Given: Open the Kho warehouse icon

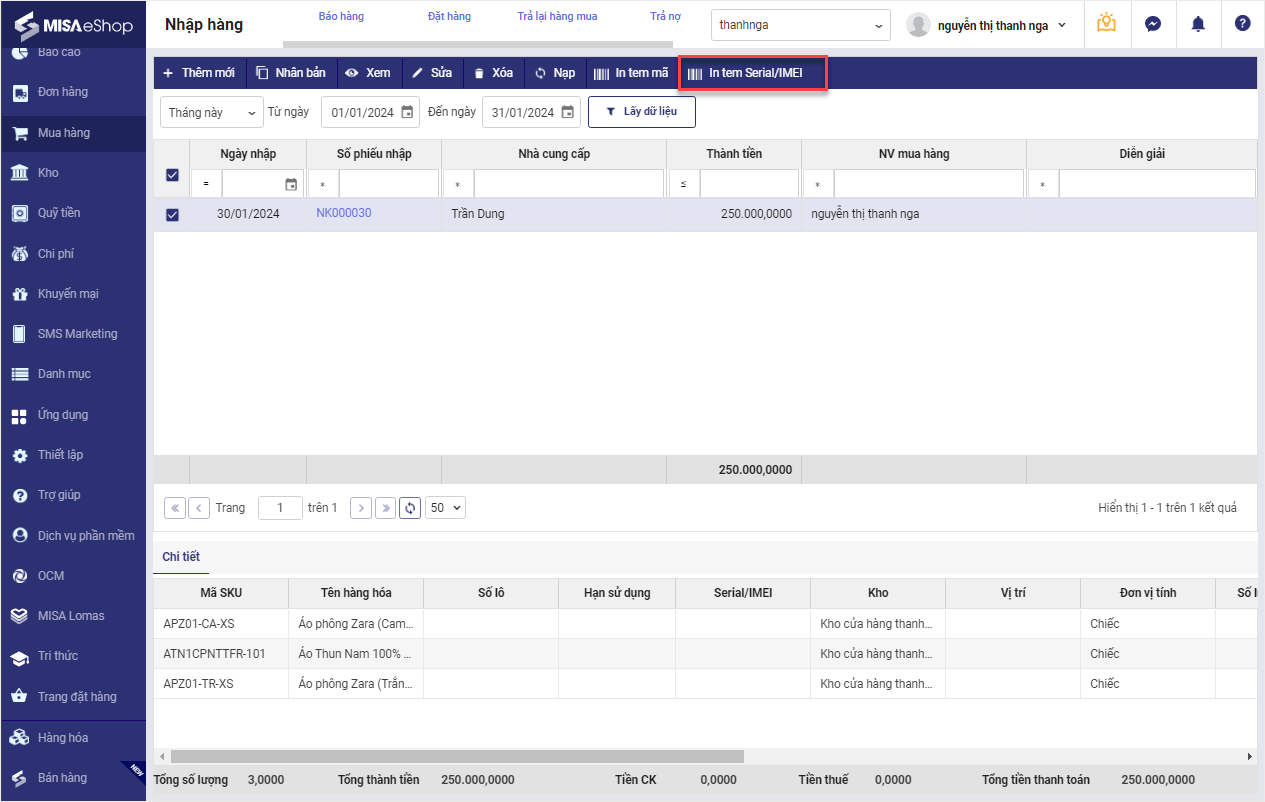Looking at the screenshot, I should (x=20, y=173).
